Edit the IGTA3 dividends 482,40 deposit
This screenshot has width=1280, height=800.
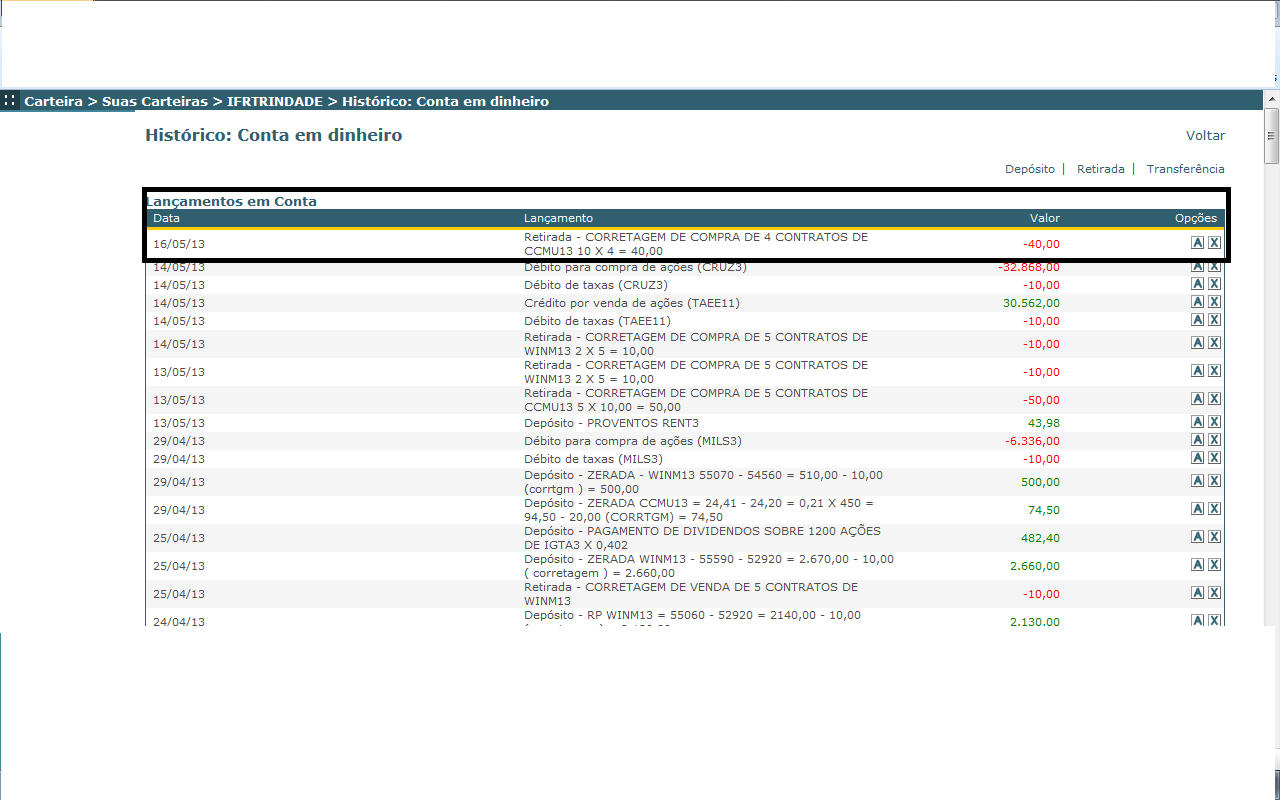click(x=1197, y=537)
